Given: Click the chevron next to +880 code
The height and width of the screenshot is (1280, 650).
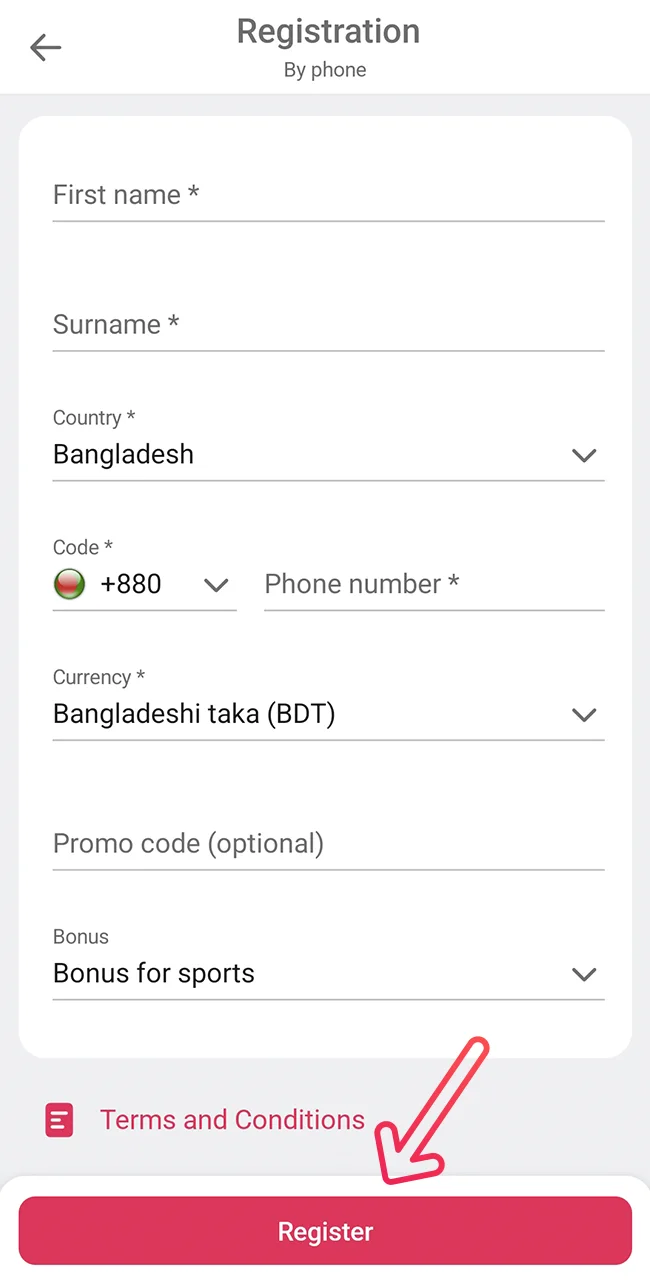Looking at the screenshot, I should point(216,585).
